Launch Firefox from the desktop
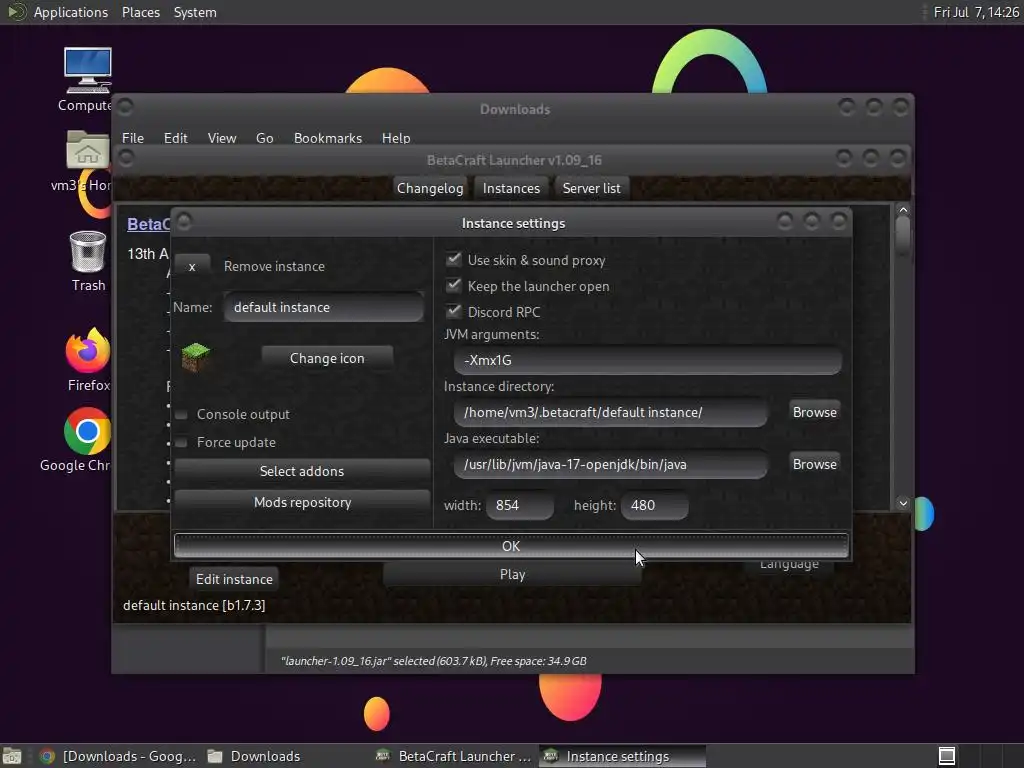Viewport: 1024px width, 768px height. click(88, 351)
